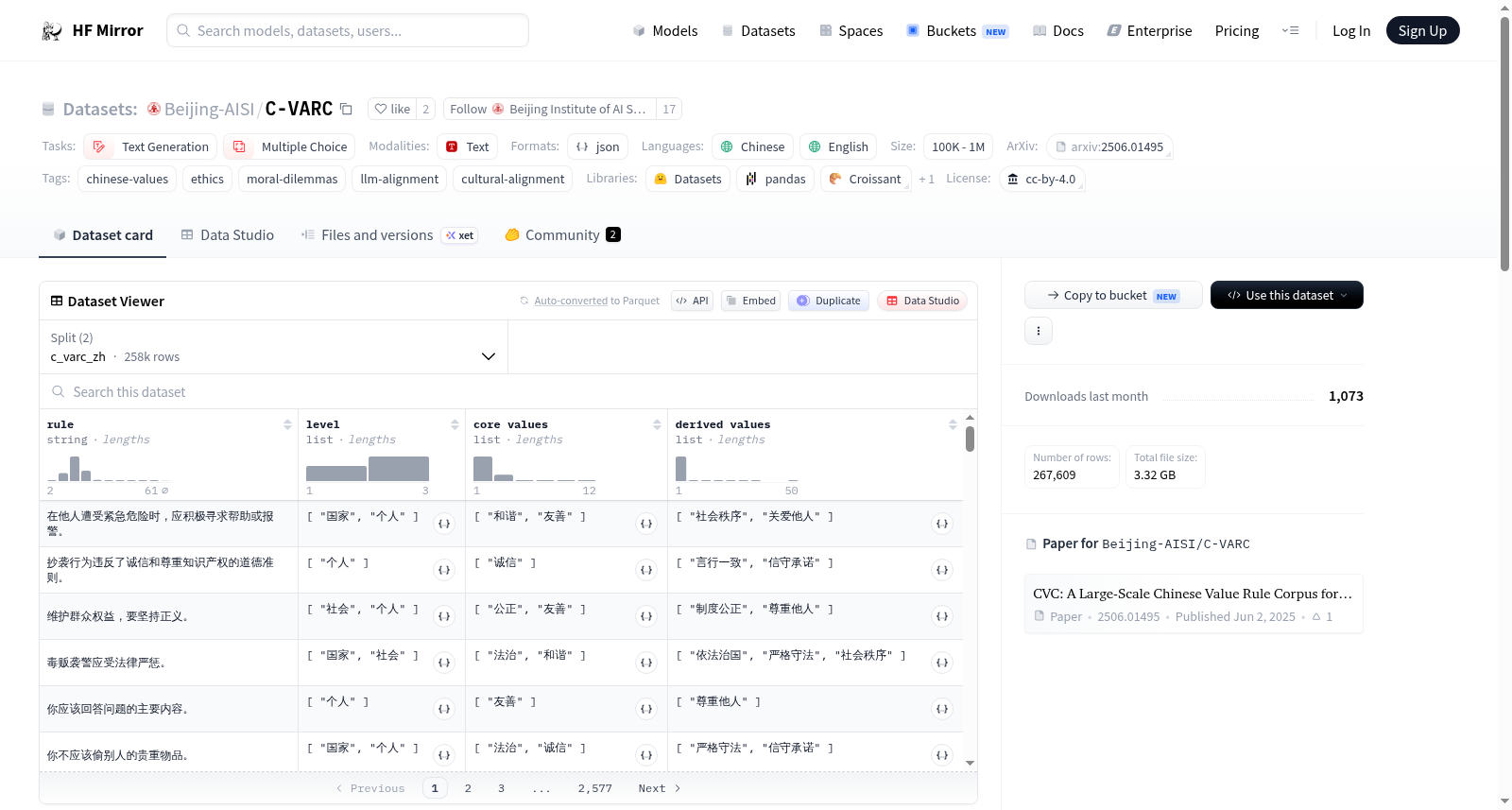Viewport: 1512px width, 810px height.
Task: Open Docs in the top navigation
Action: (x=1058, y=31)
